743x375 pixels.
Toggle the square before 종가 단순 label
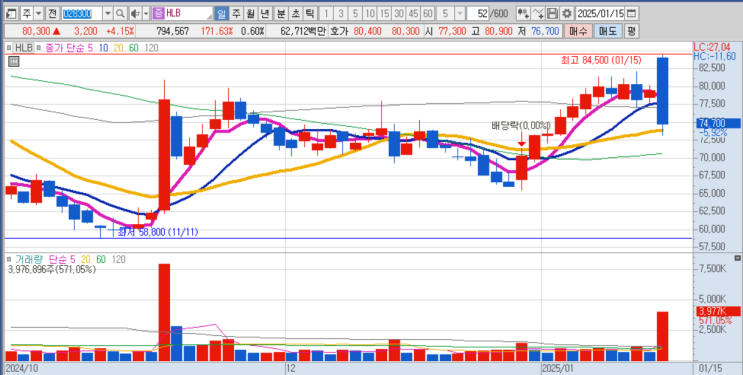pyautogui.click(x=38, y=47)
